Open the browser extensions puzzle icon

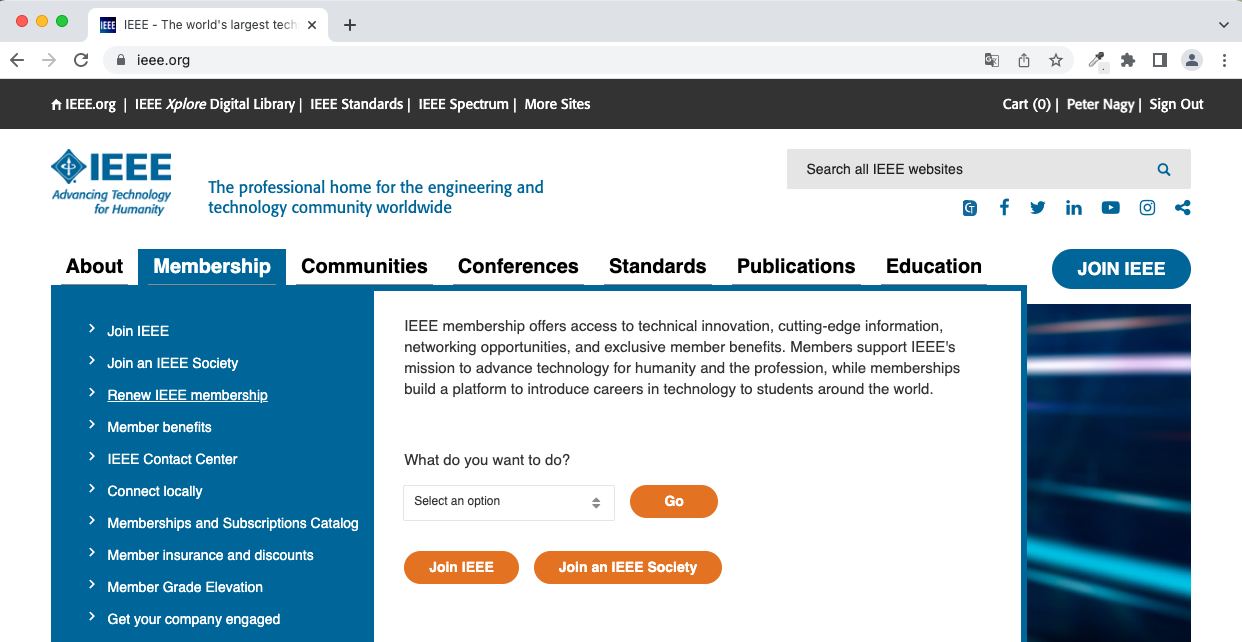pos(1128,60)
